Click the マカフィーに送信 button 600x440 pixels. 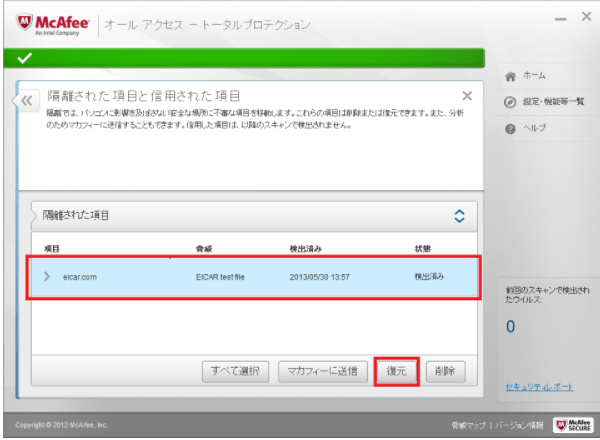pyautogui.click(x=320, y=370)
